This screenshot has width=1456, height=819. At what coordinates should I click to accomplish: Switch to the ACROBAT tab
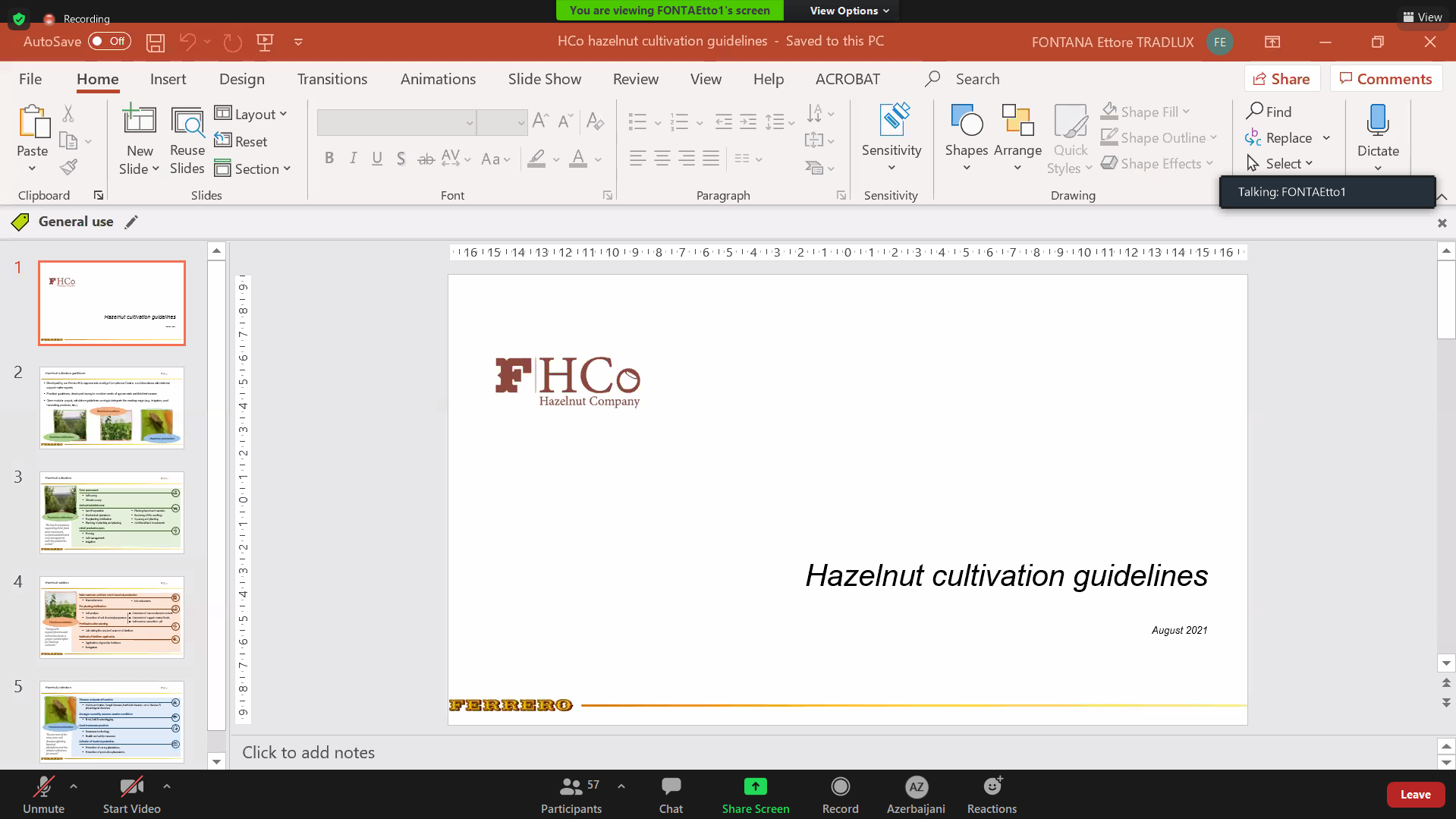847,79
